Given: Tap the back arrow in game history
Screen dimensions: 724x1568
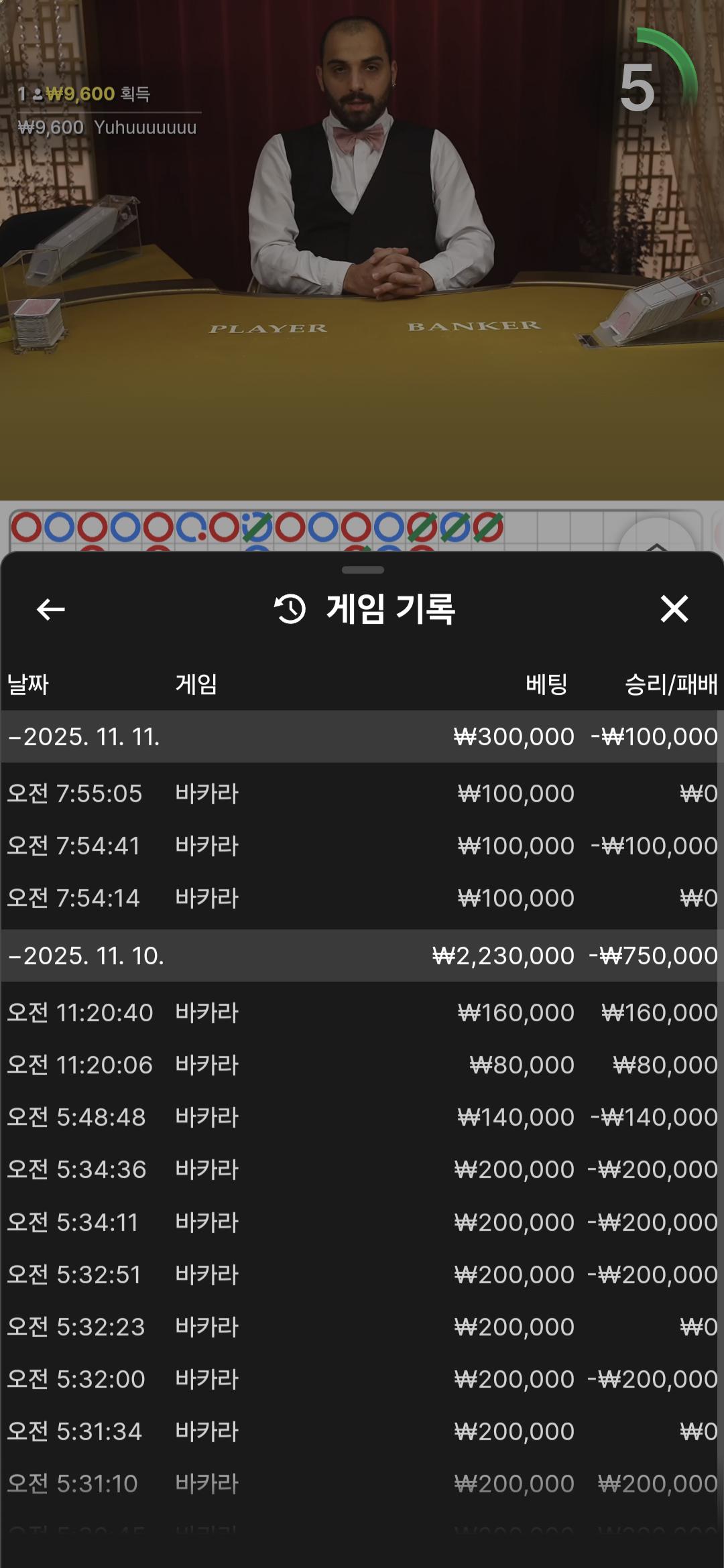Looking at the screenshot, I should pos(51,609).
